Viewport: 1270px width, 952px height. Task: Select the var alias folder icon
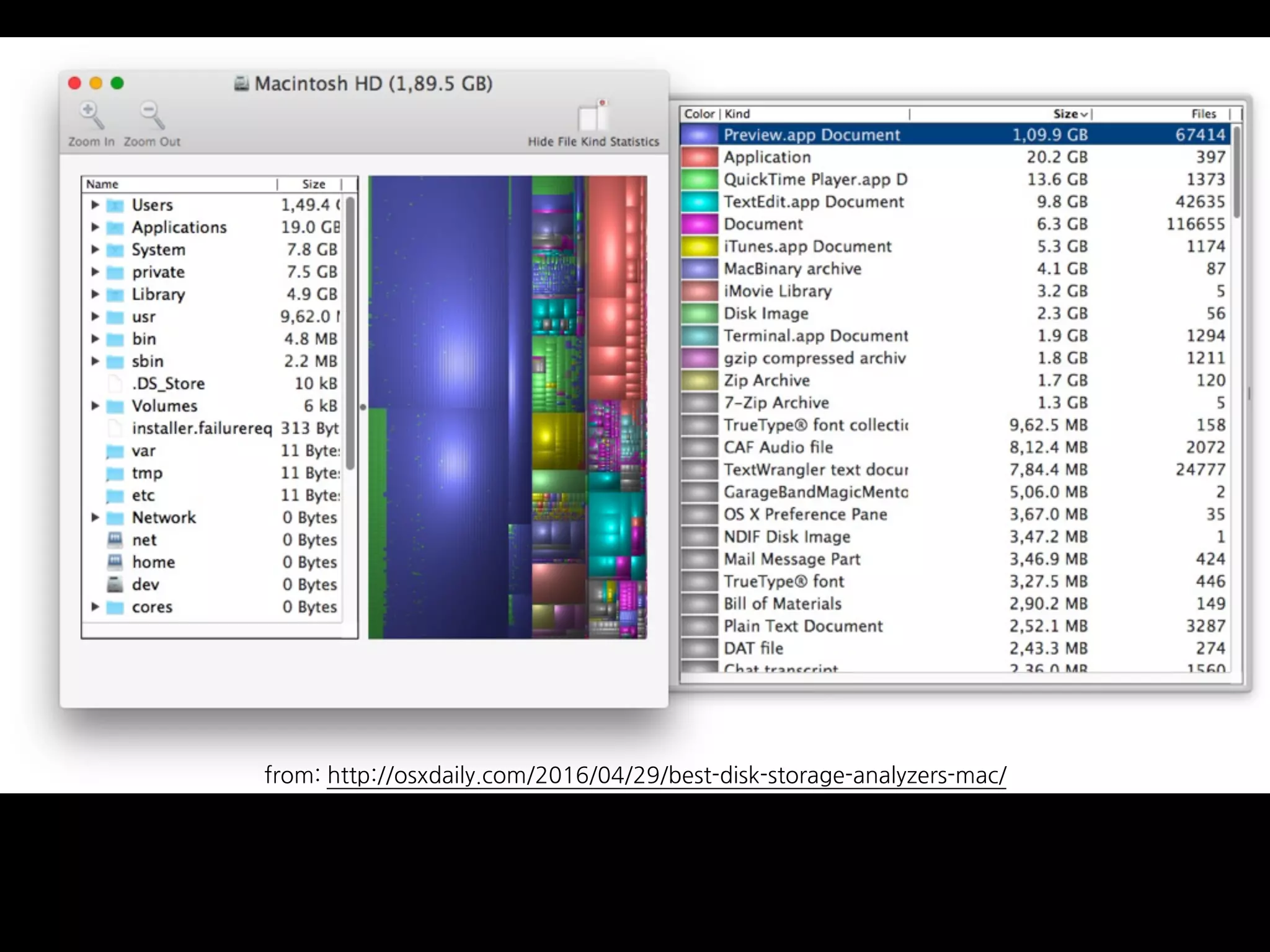[115, 451]
